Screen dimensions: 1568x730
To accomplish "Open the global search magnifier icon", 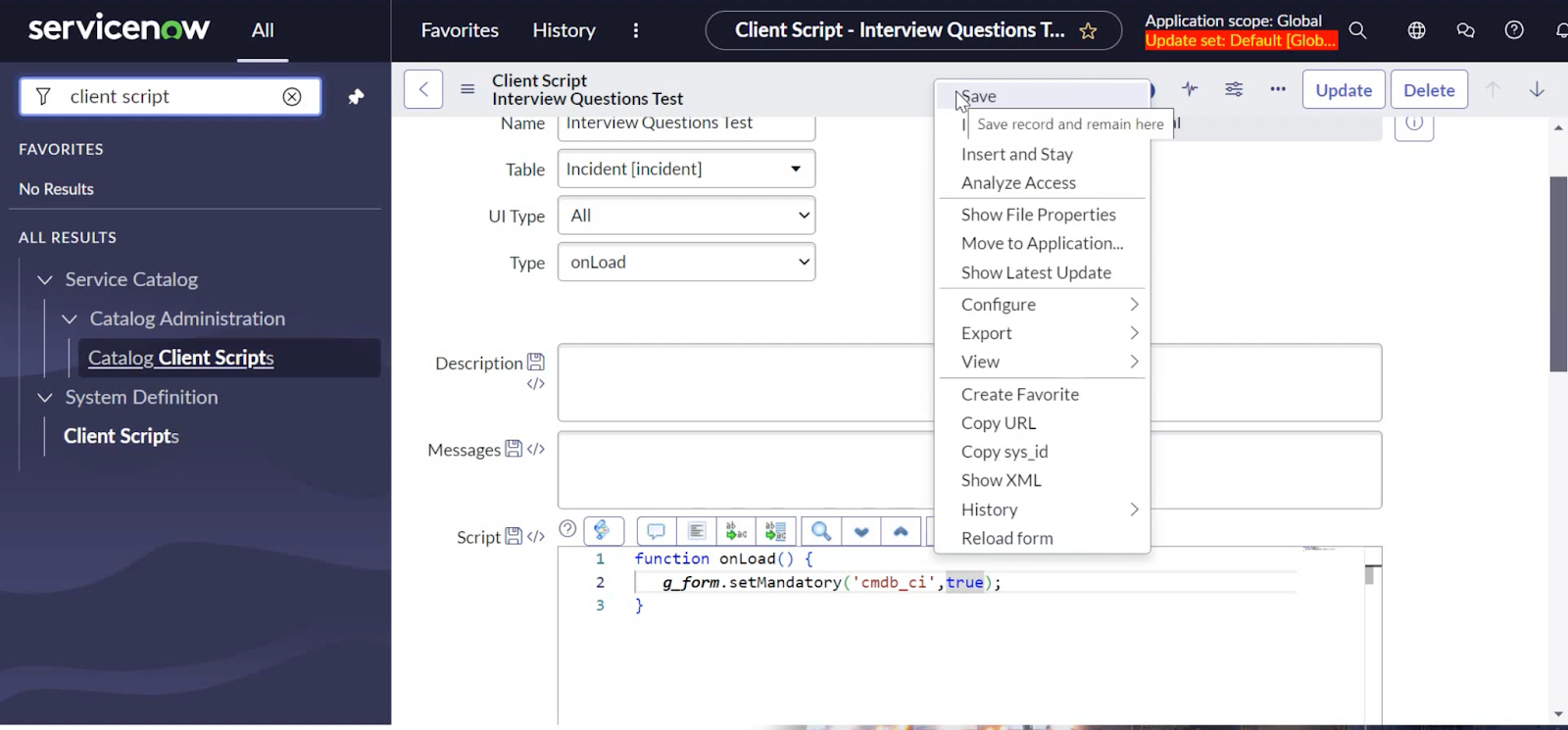I will pos(1357,30).
